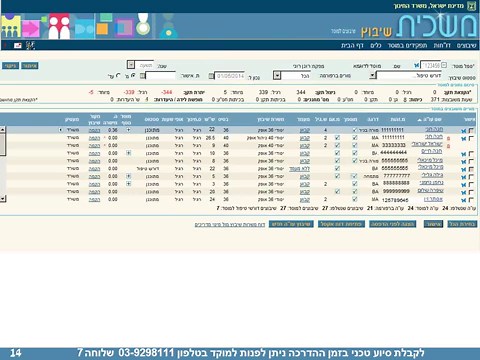Image resolution: width=480 pixels, height=360 pixels.
Task: Focus the institution code input field
Action: (431, 65)
